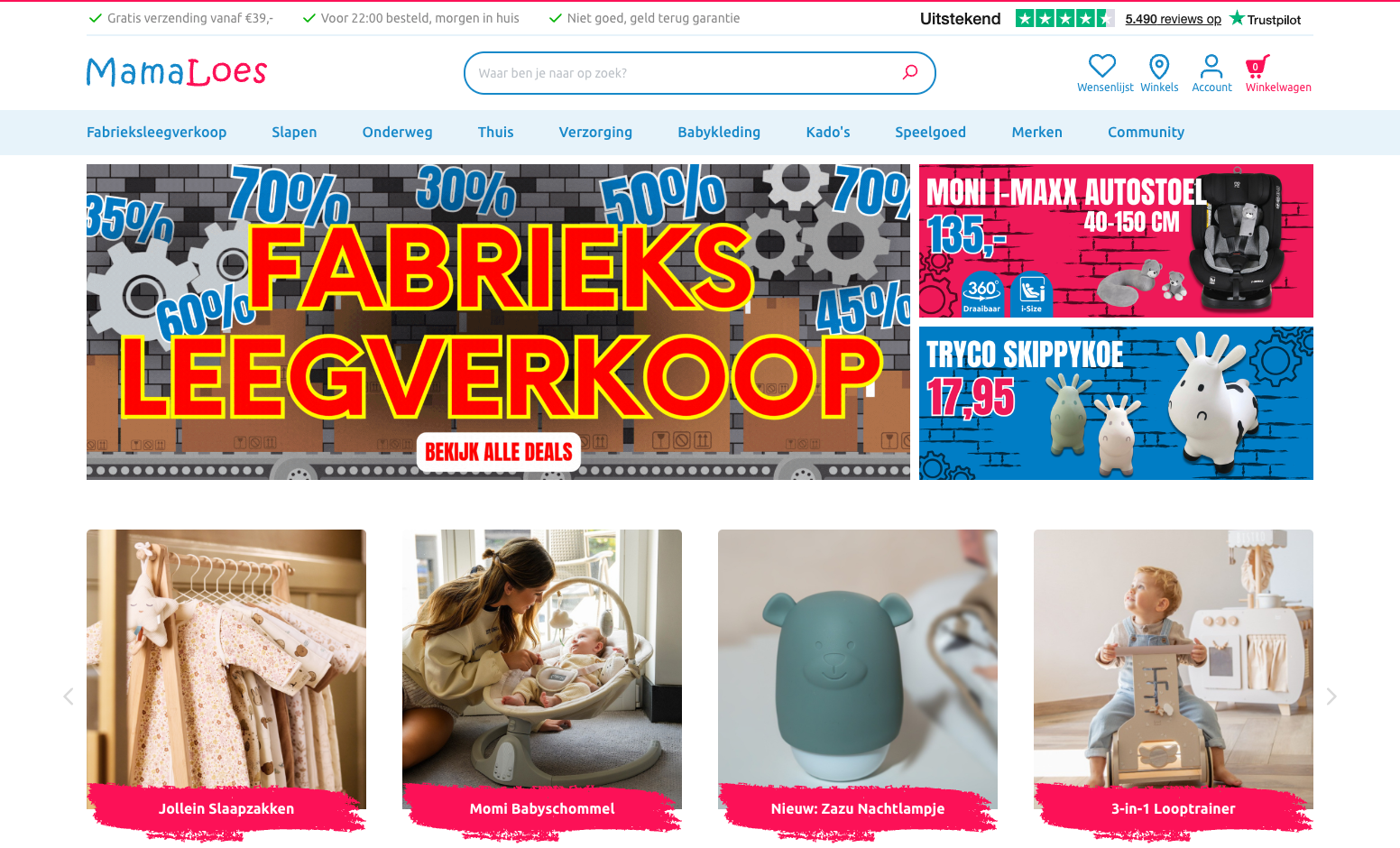Image resolution: width=1400 pixels, height=848 pixels.
Task: Open the Moni I-Maxx Autostoel banner
Action: coord(1116,241)
